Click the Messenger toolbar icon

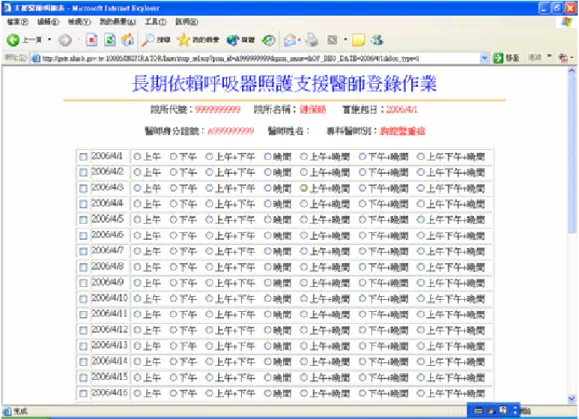377,40
